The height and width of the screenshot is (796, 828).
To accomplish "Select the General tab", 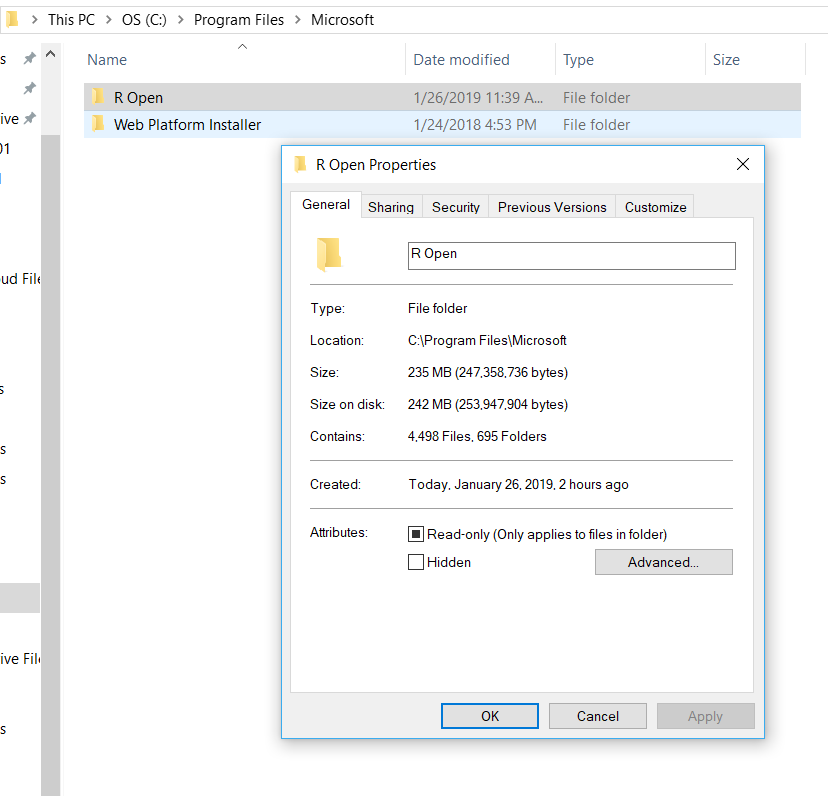I will coord(326,204).
